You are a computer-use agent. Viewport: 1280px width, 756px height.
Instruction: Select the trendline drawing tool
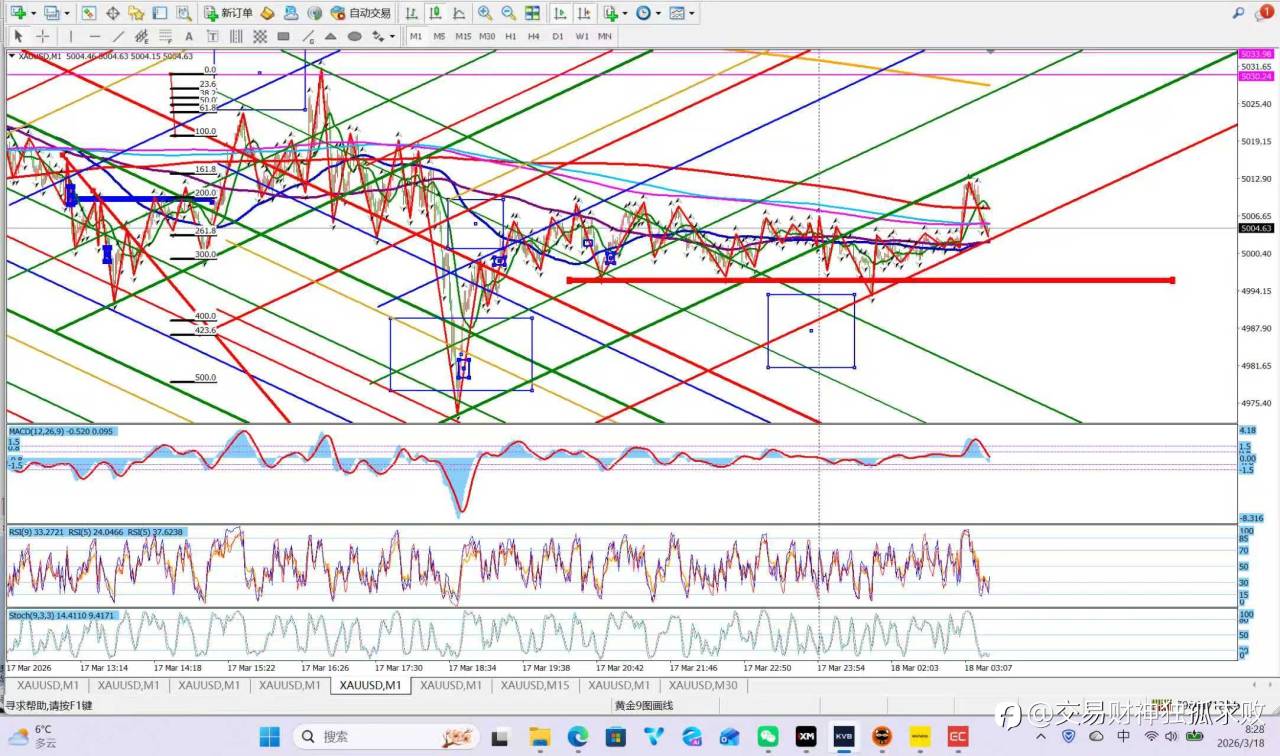[119, 36]
